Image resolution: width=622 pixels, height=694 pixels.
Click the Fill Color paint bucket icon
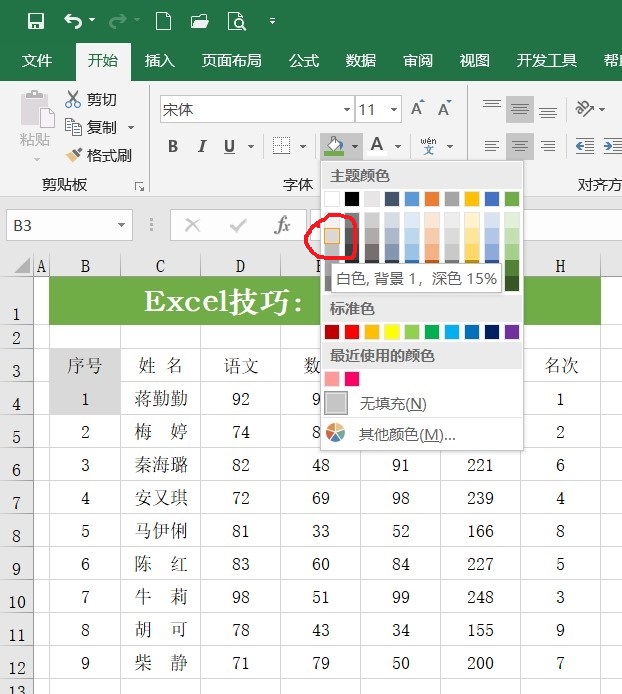pyautogui.click(x=334, y=146)
